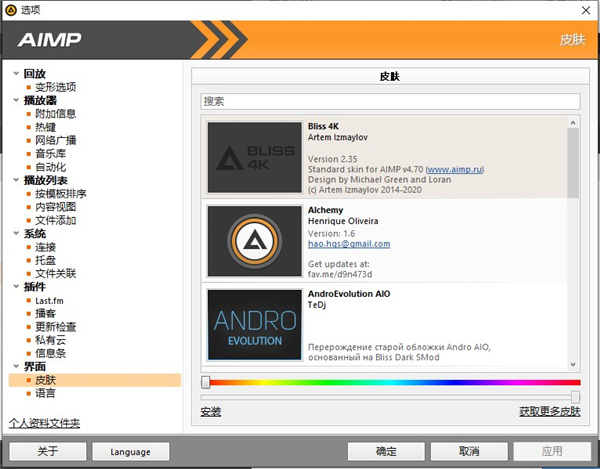Screen dimensions: 600x469
Task: Select the AndroEvolution AIO skin thumbnail
Action: point(255,325)
